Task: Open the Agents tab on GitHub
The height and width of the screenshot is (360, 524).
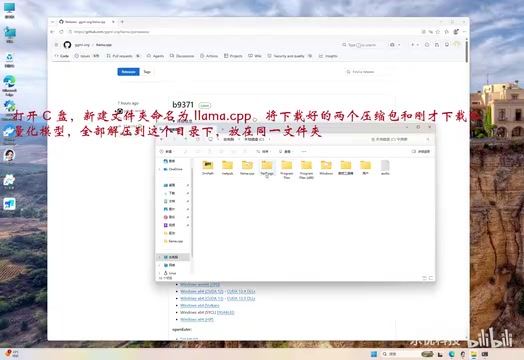Action: pyautogui.click(x=155, y=56)
